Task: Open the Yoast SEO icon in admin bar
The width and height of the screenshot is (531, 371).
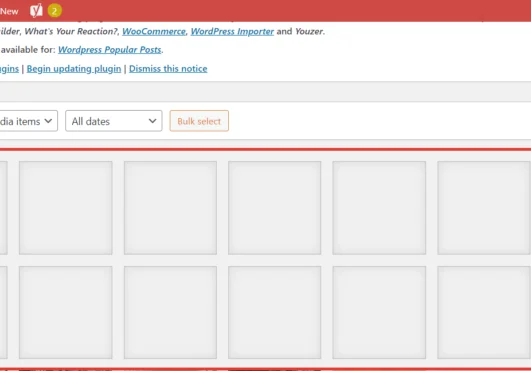Action: (36, 10)
